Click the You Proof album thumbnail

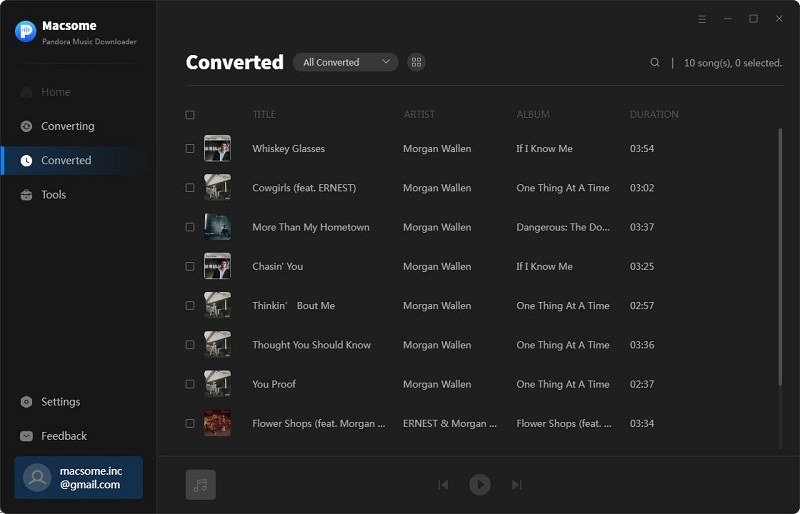pyautogui.click(x=217, y=384)
